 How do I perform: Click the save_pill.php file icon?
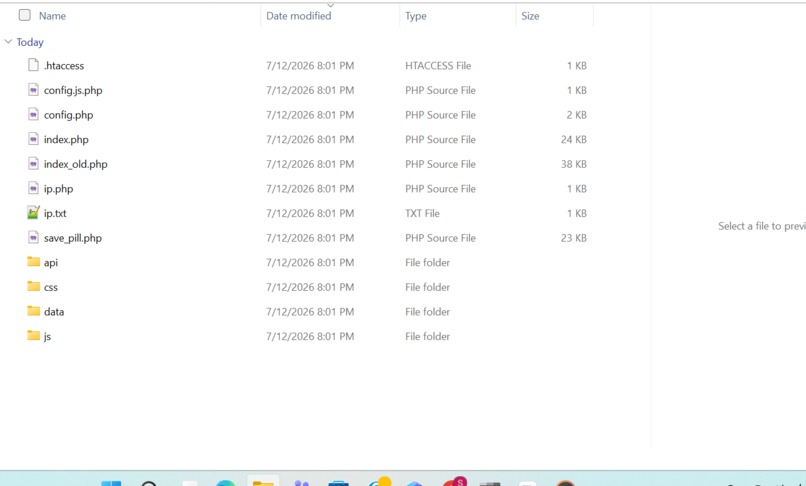point(33,237)
